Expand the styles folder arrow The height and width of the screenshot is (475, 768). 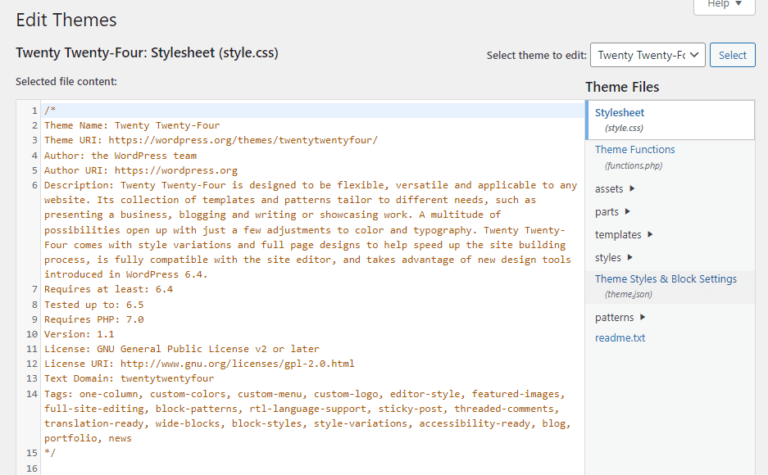[630, 258]
